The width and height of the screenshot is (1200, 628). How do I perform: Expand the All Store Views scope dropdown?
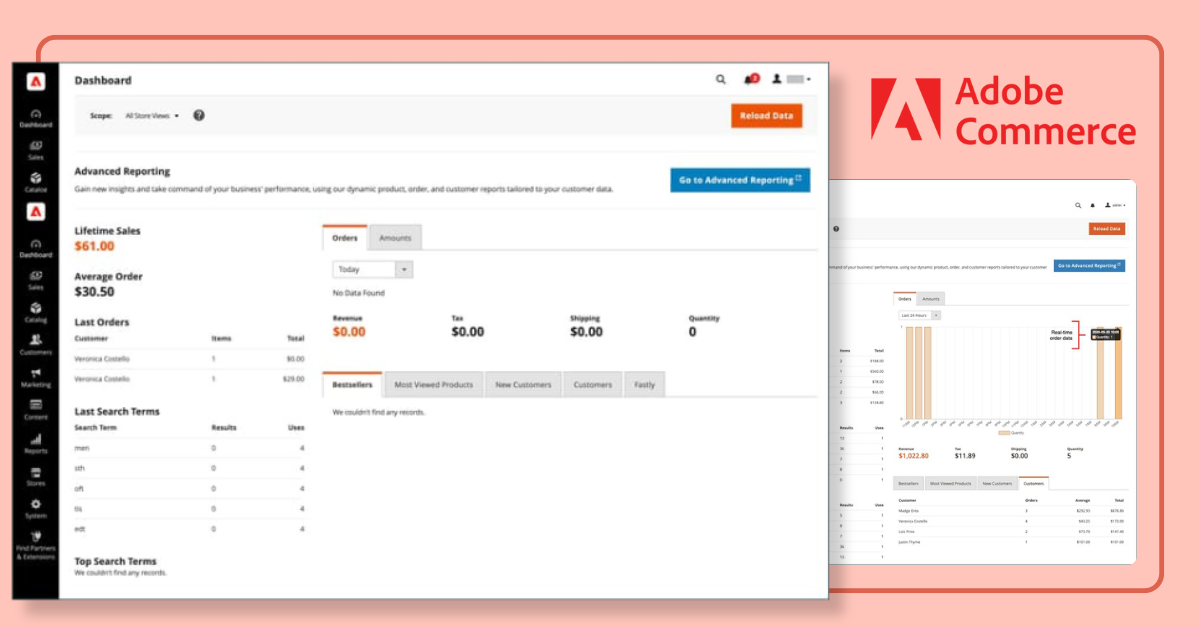tap(152, 115)
